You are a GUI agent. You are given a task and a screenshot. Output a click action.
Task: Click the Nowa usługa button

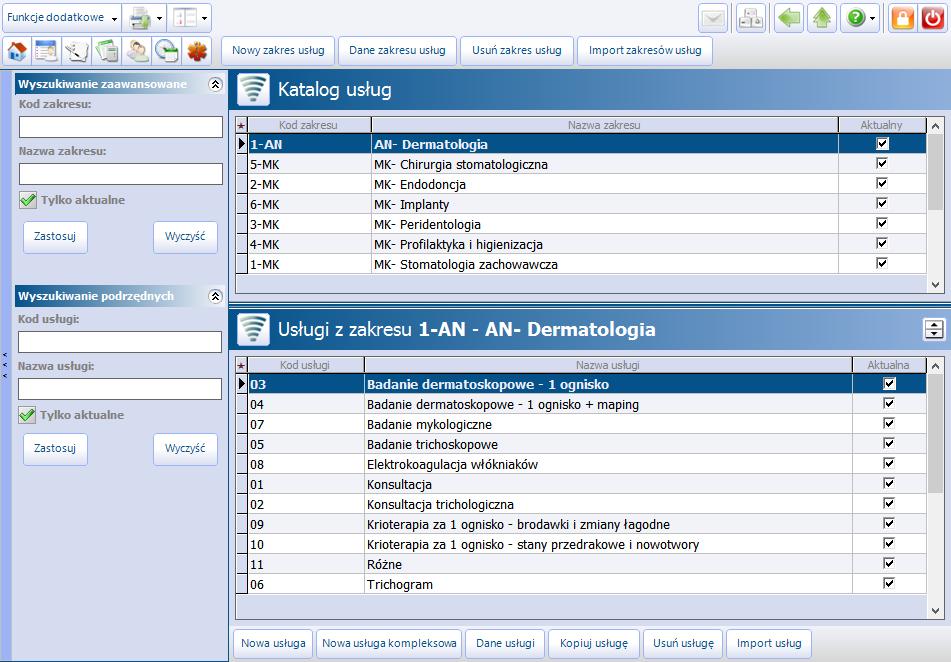click(274, 643)
